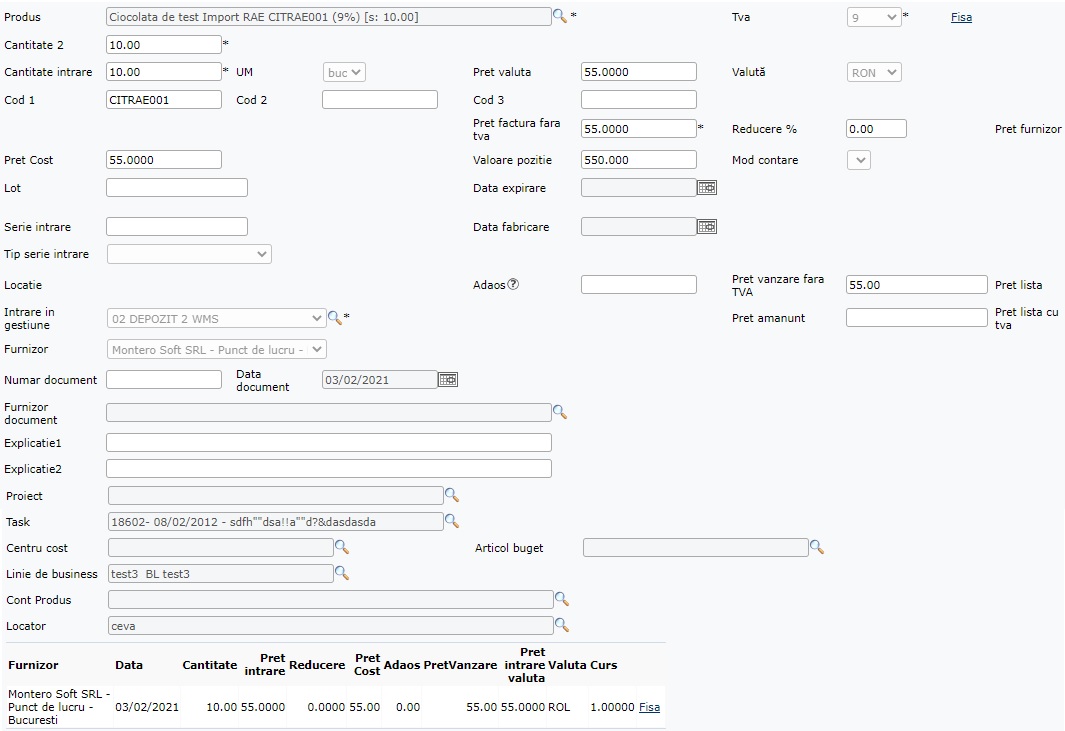The width and height of the screenshot is (1065, 731).
Task: Click the Cont Produs lookup icon
Action: (x=562, y=599)
